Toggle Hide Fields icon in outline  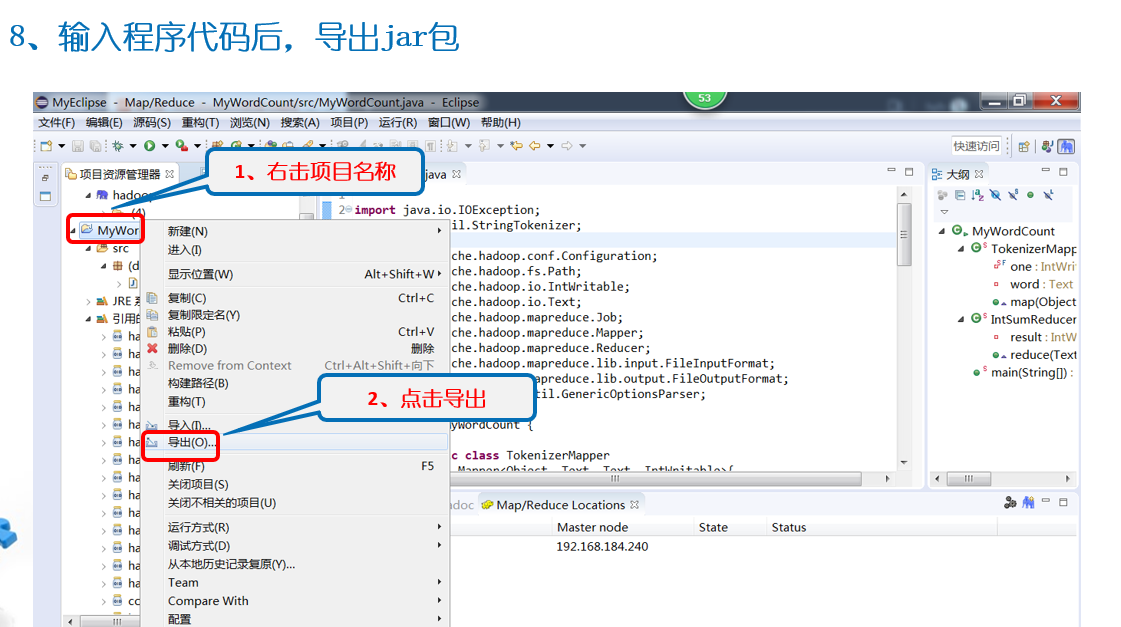click(x=995, y=194)
